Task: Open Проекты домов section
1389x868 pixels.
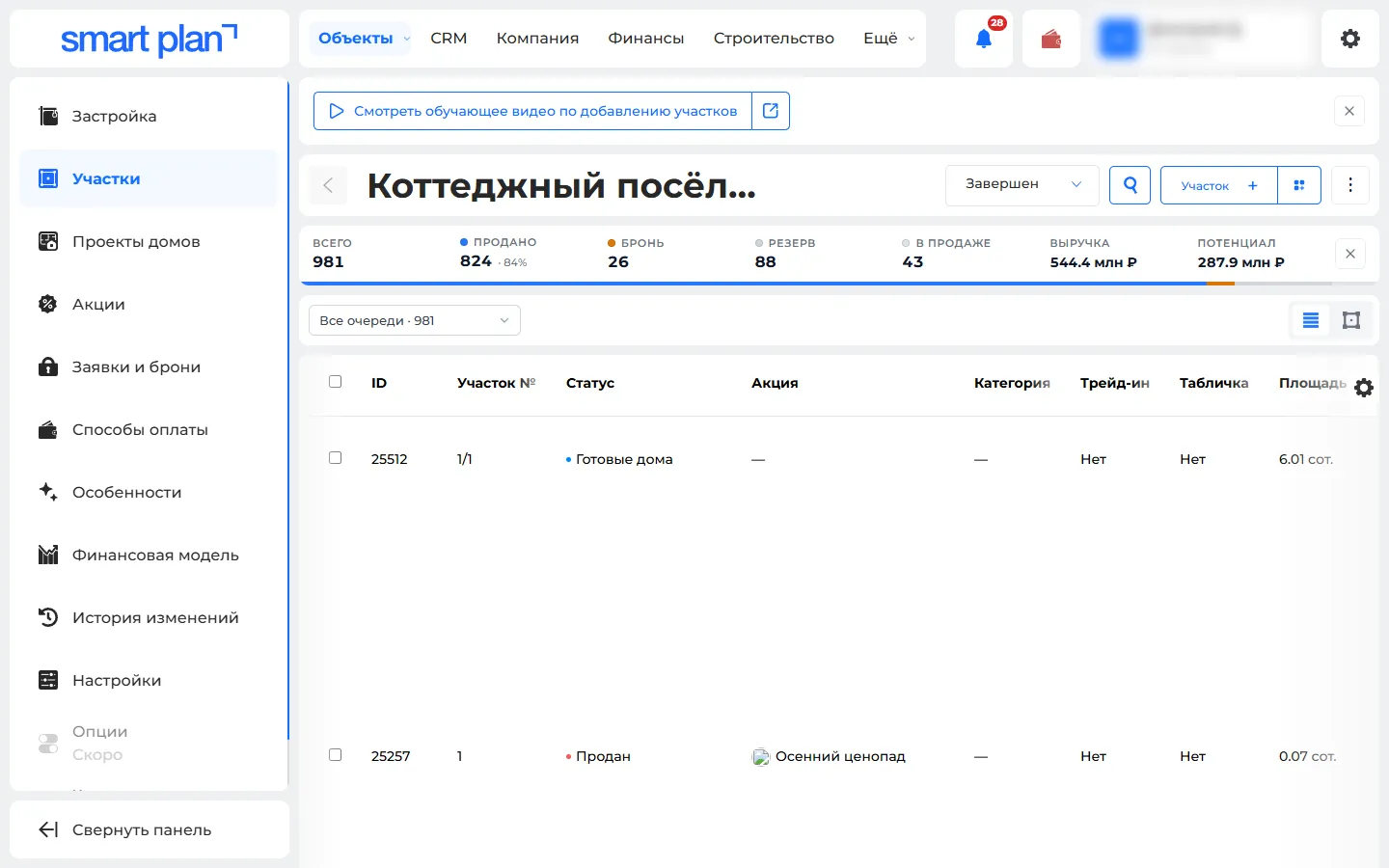Action: pyautogui.click(x=149, y=241)
